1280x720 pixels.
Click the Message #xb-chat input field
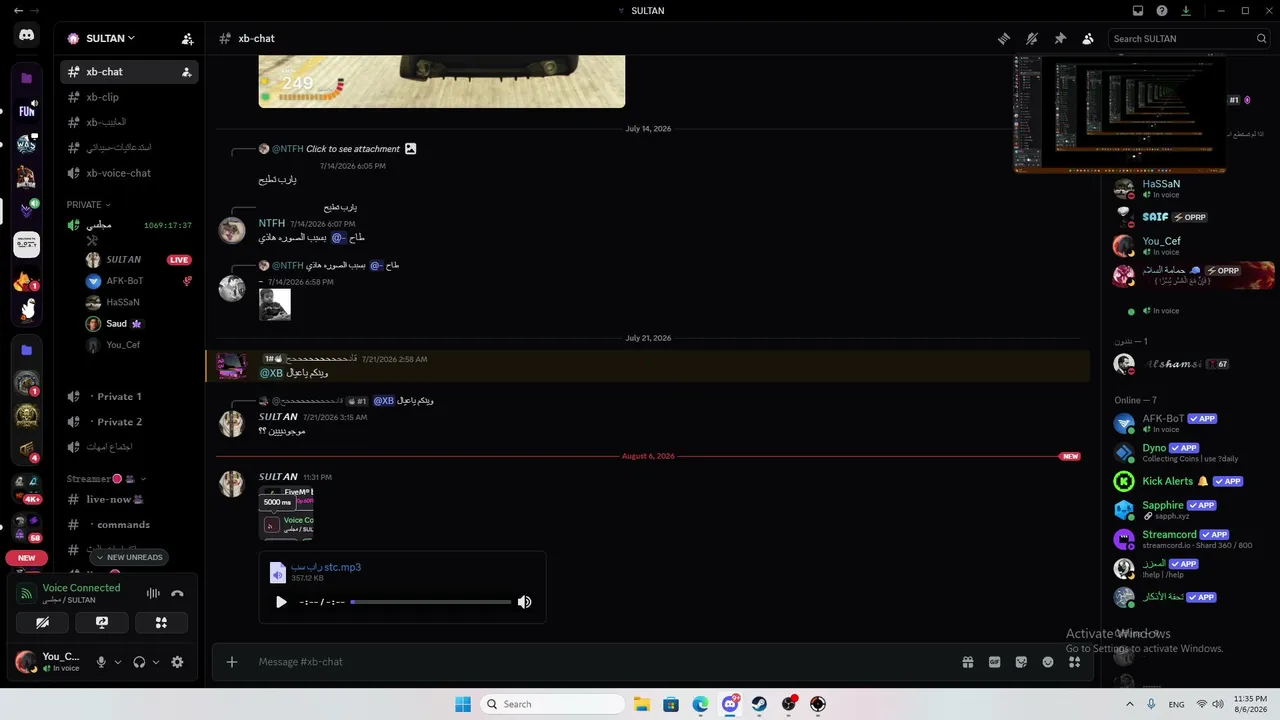tap(600, 662)
